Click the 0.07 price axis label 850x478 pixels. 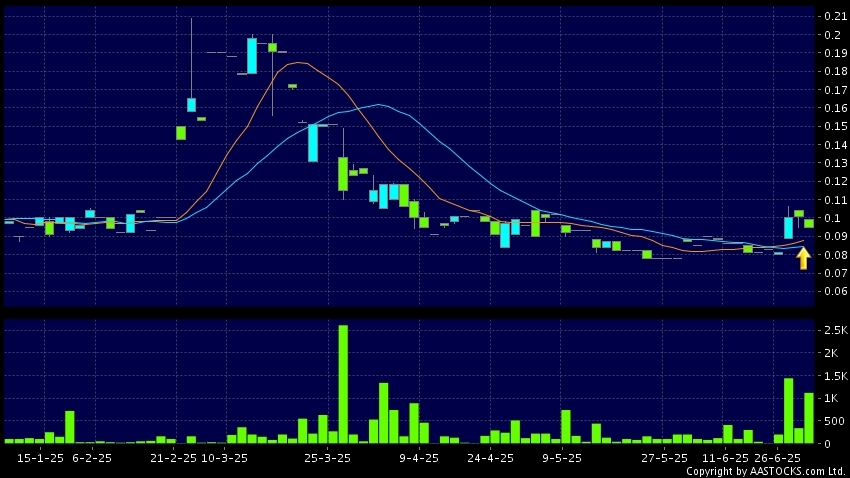pos(835,273)
